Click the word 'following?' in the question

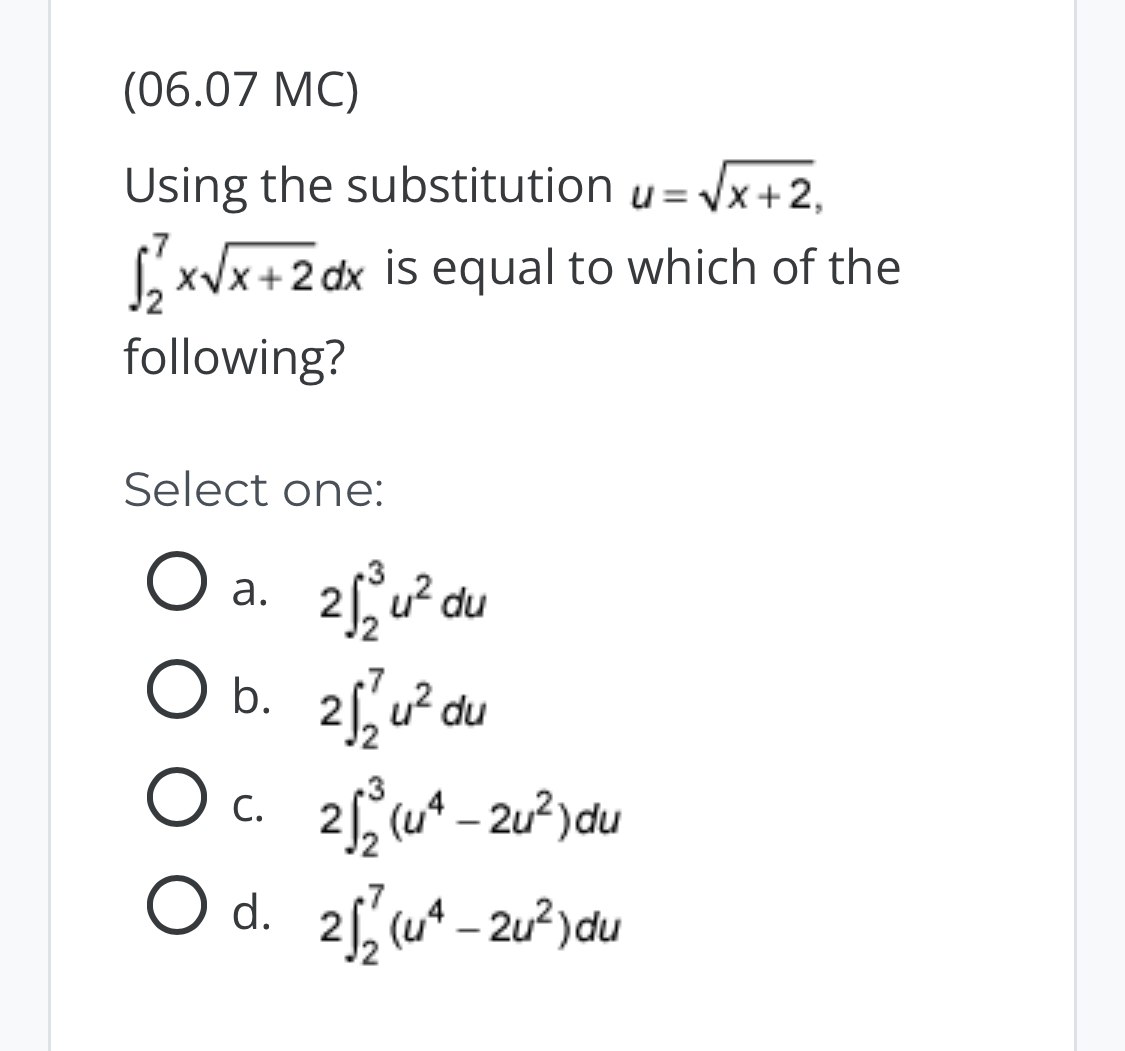pyautogui.click(x=232, y=357)
